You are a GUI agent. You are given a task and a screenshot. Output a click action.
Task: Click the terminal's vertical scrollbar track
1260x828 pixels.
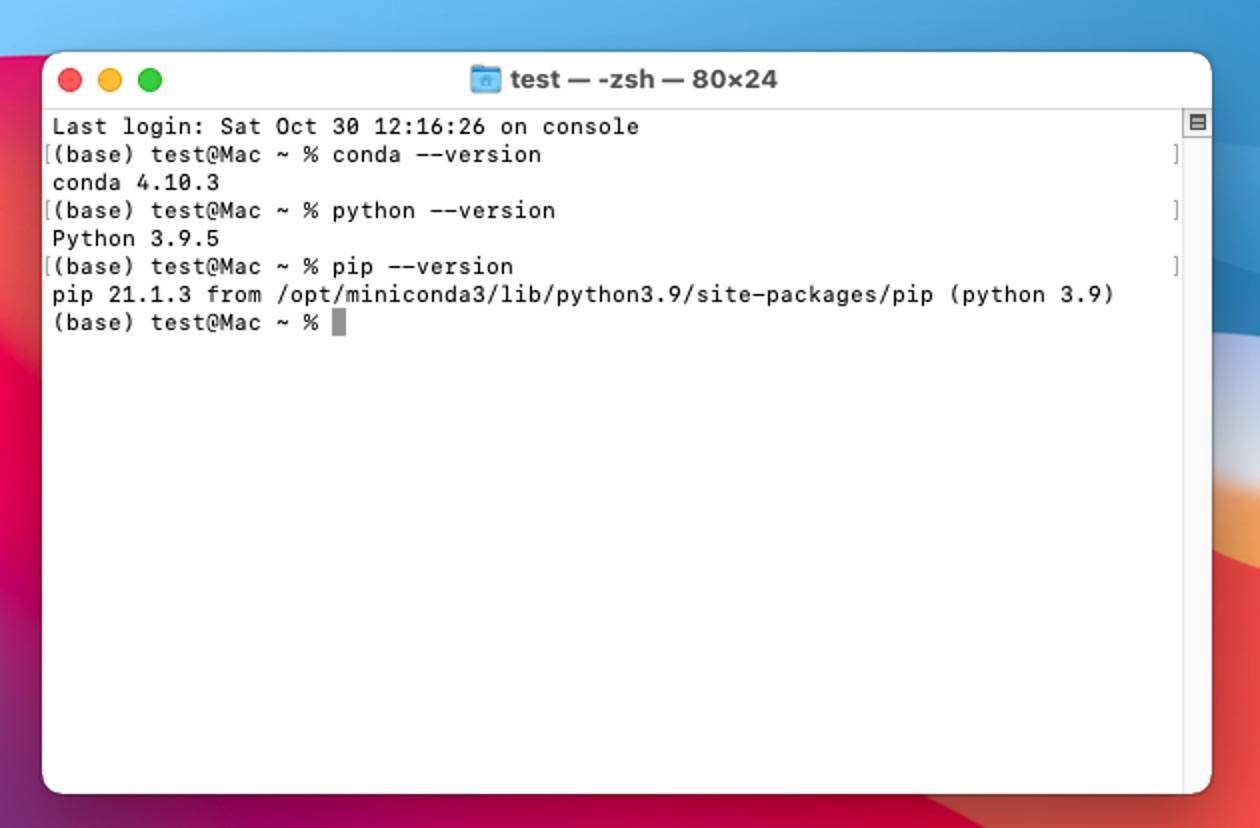click(x=1197, y=465)
